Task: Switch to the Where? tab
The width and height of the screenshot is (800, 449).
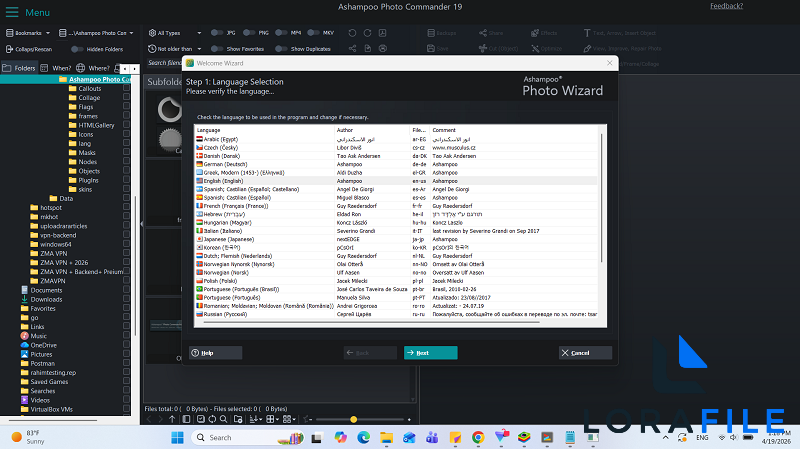Action: tap(93, 68)
